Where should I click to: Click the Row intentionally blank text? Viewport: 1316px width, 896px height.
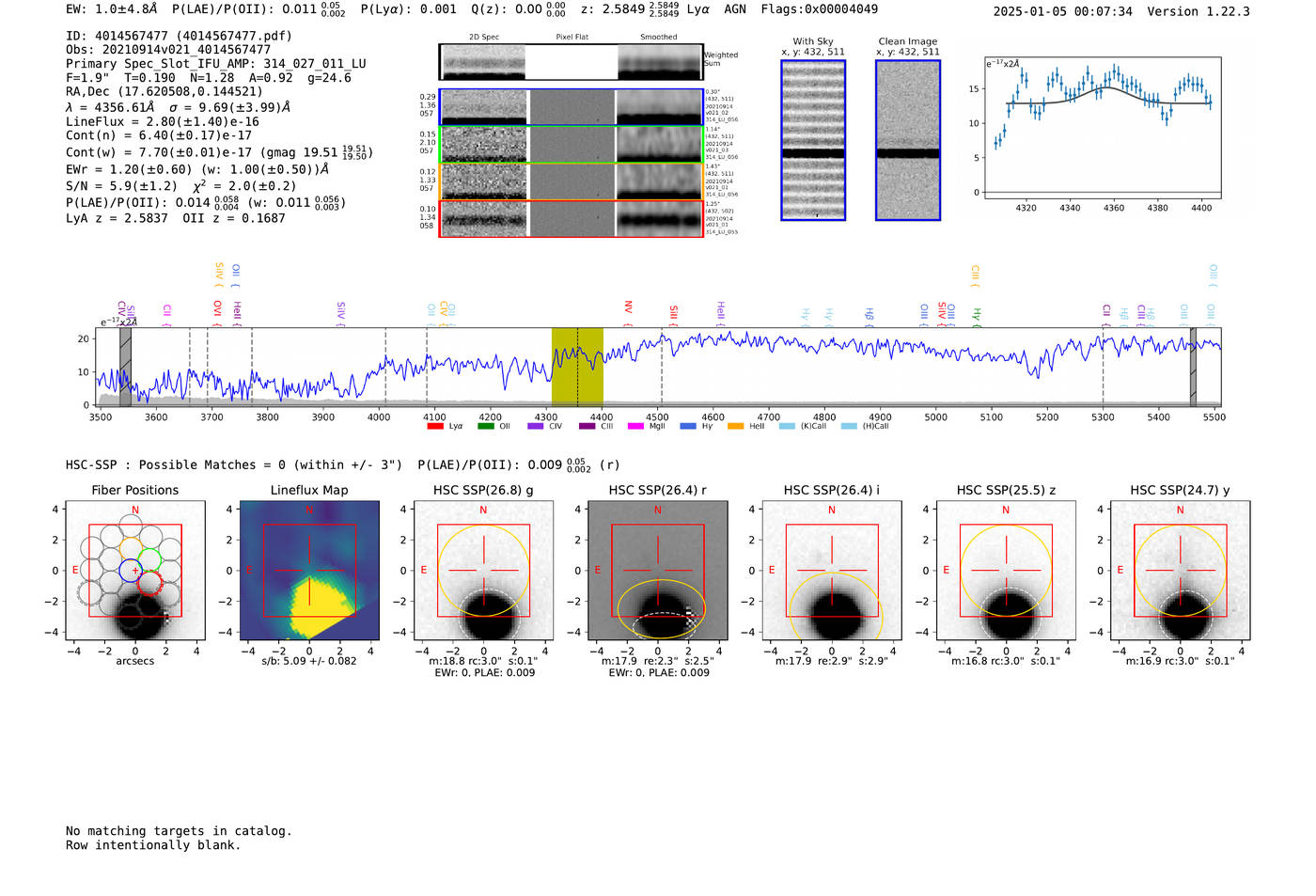tap(153, 845)
